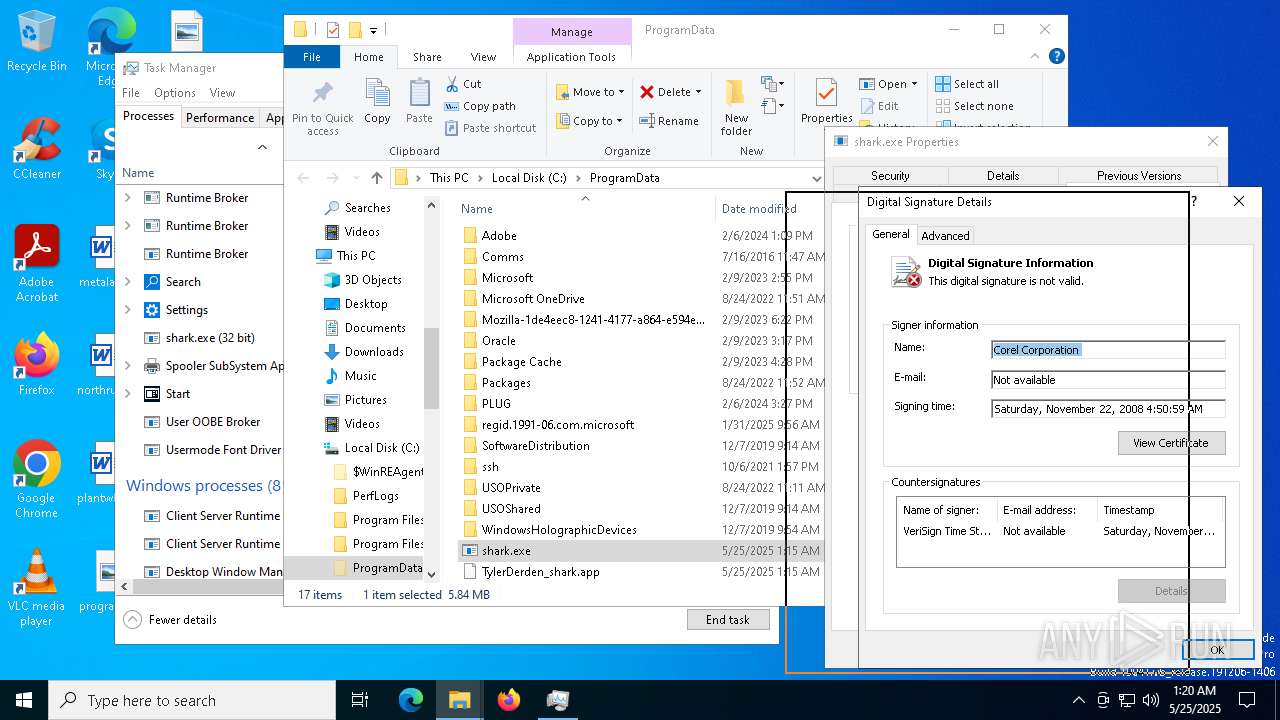Viewport: 1280px width, 720px height.
Task: Click the Select all icon
Action: [x=942, y=84]
